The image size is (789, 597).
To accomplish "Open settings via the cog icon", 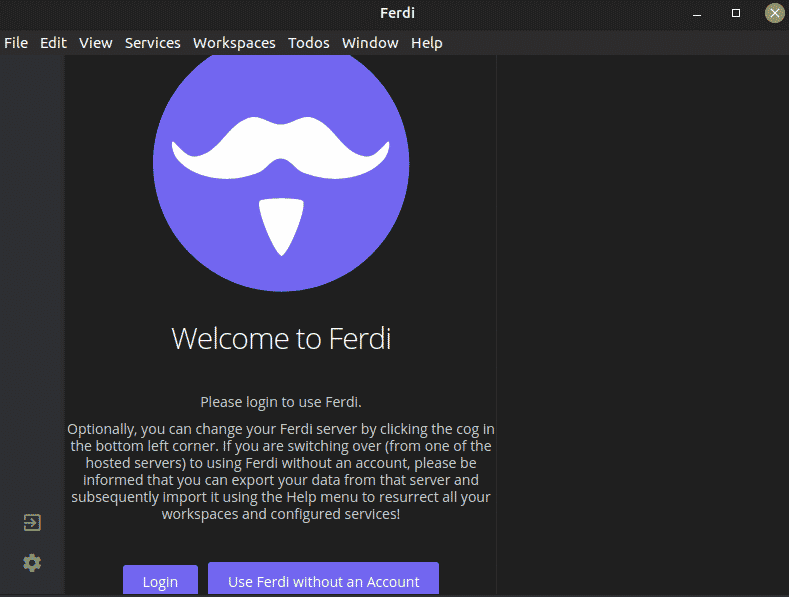I will click(x=32, y=563).
